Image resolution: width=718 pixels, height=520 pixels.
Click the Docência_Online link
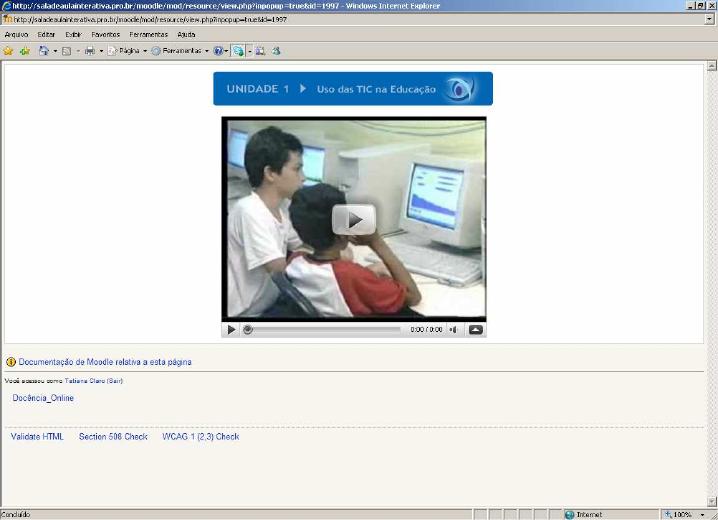pyautogui.click(x=43, y=398)
